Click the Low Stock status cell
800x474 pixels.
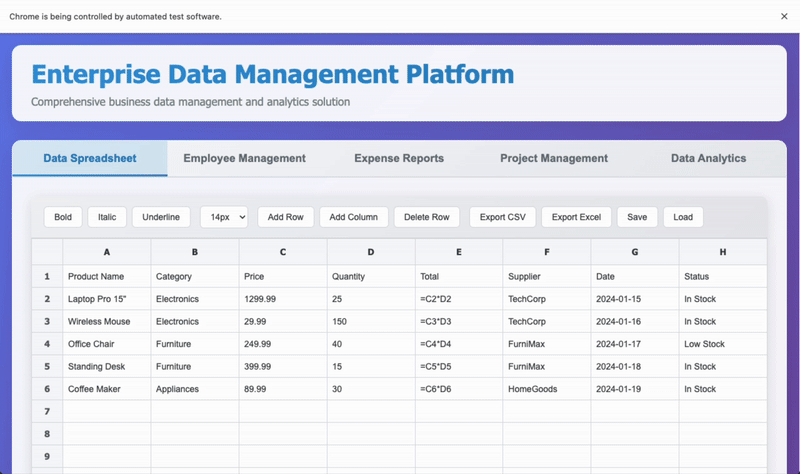722,344
